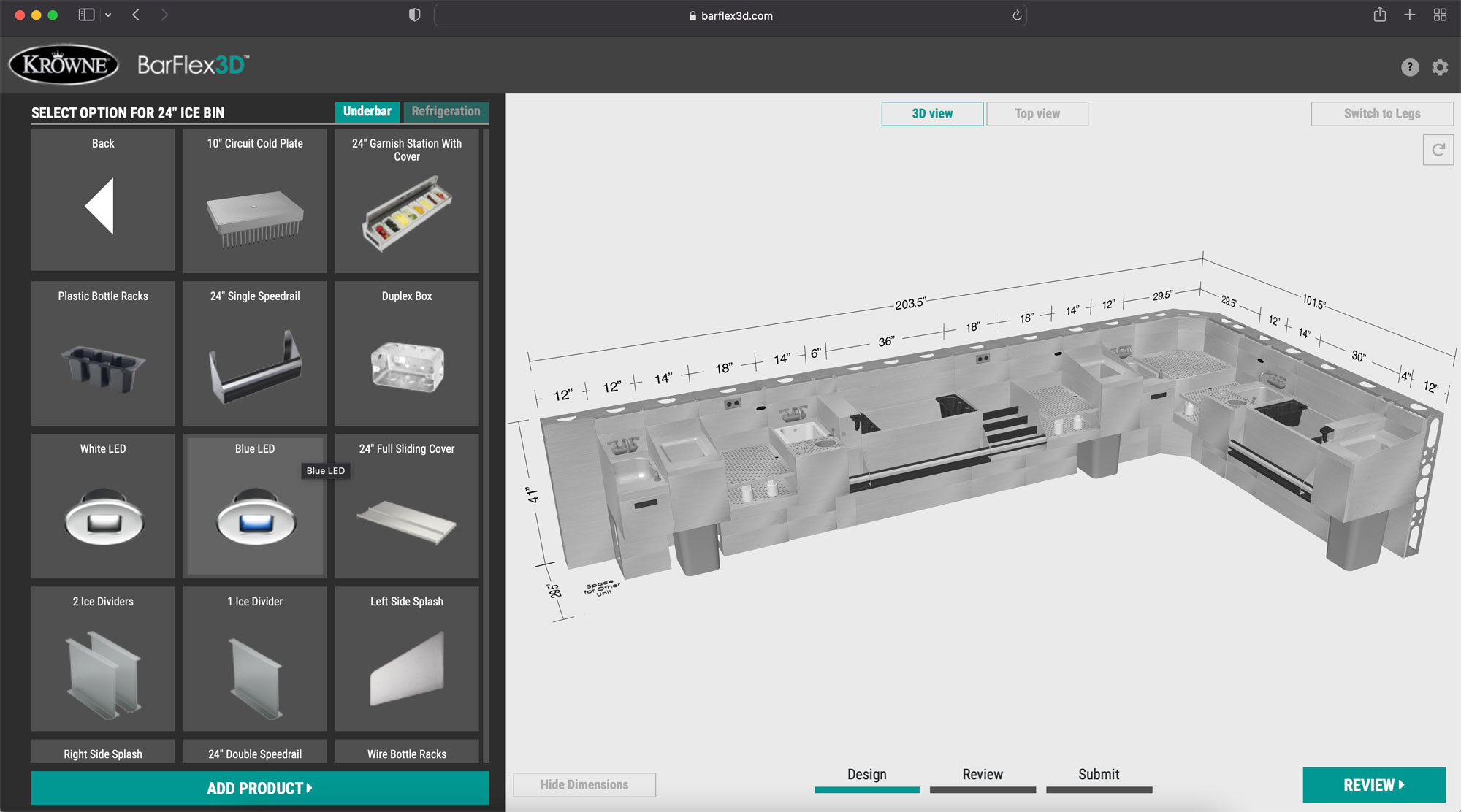
Task: Toggle the Safari sidebar icon
Action: [86, 14]
